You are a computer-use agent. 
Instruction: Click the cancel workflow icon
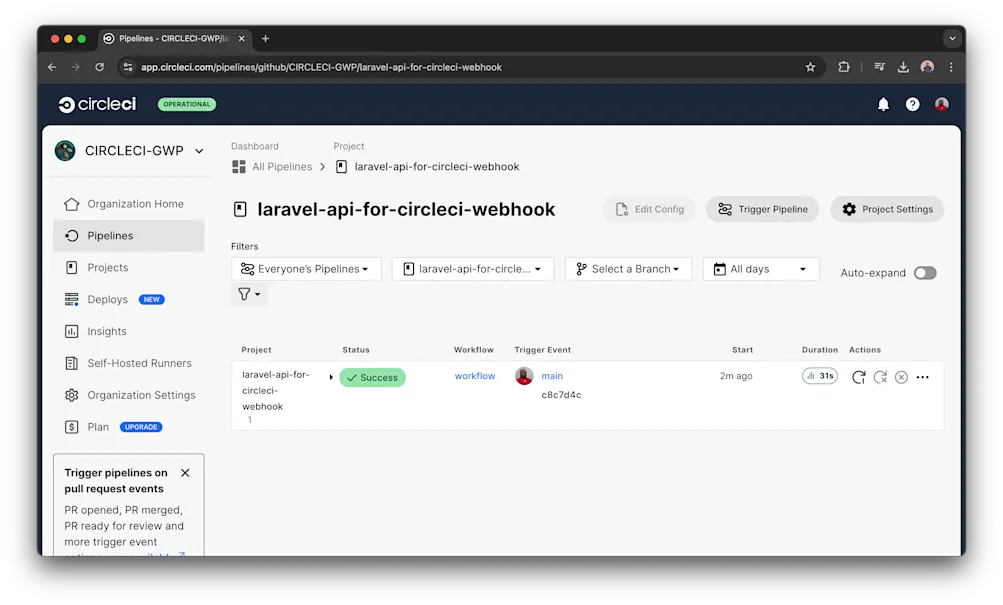click(901, 377)
